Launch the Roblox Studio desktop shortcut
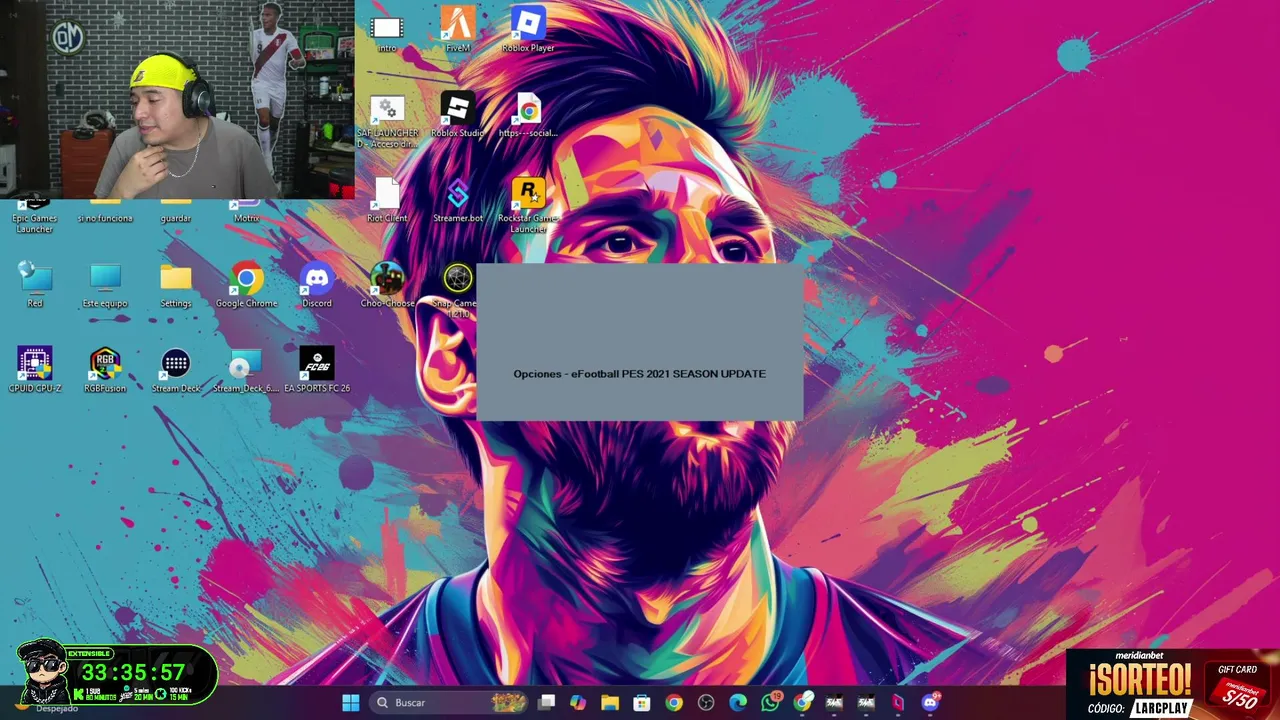 tap(458, 109)
